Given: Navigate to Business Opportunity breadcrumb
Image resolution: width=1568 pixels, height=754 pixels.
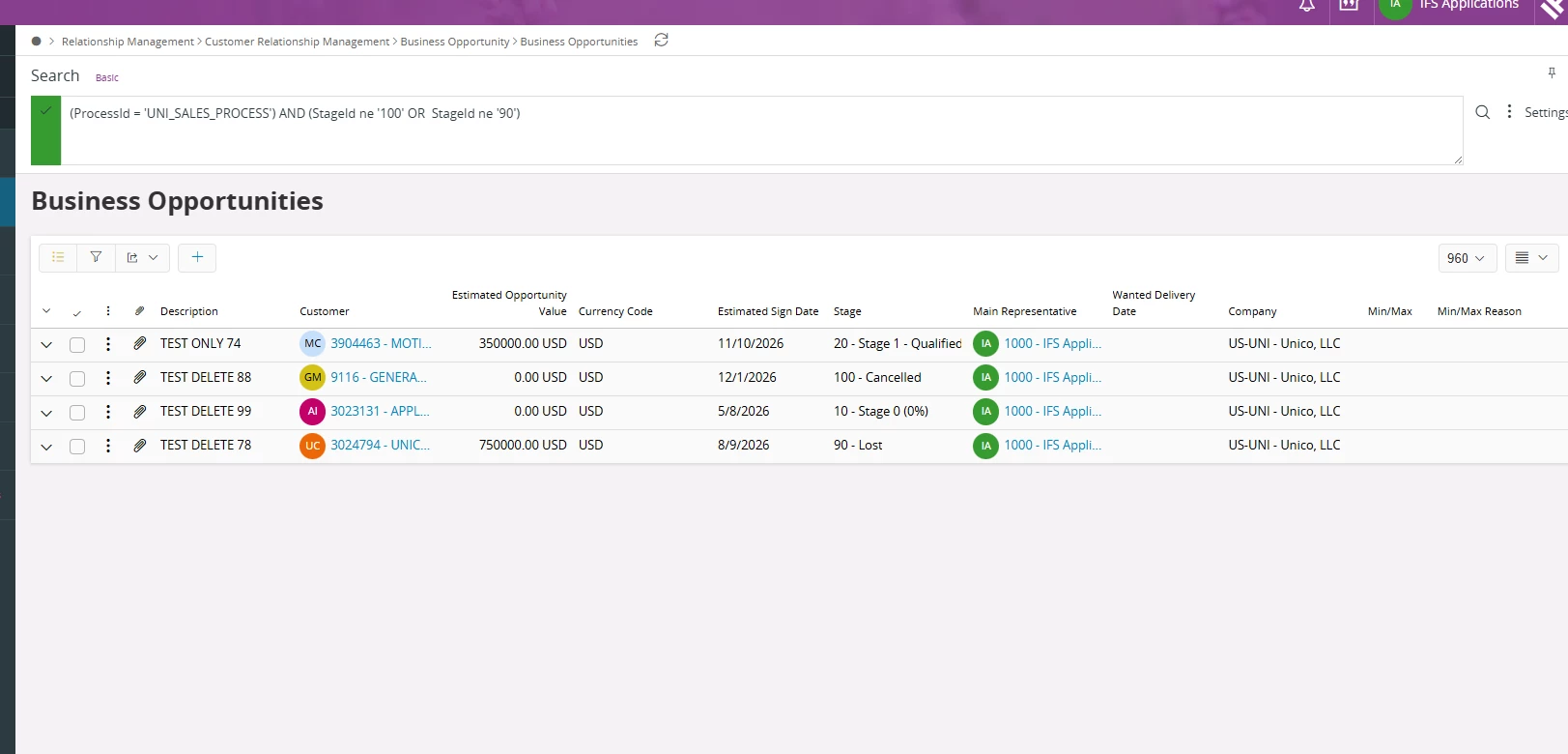Looking at the screenshot, I should click(454, 42).
